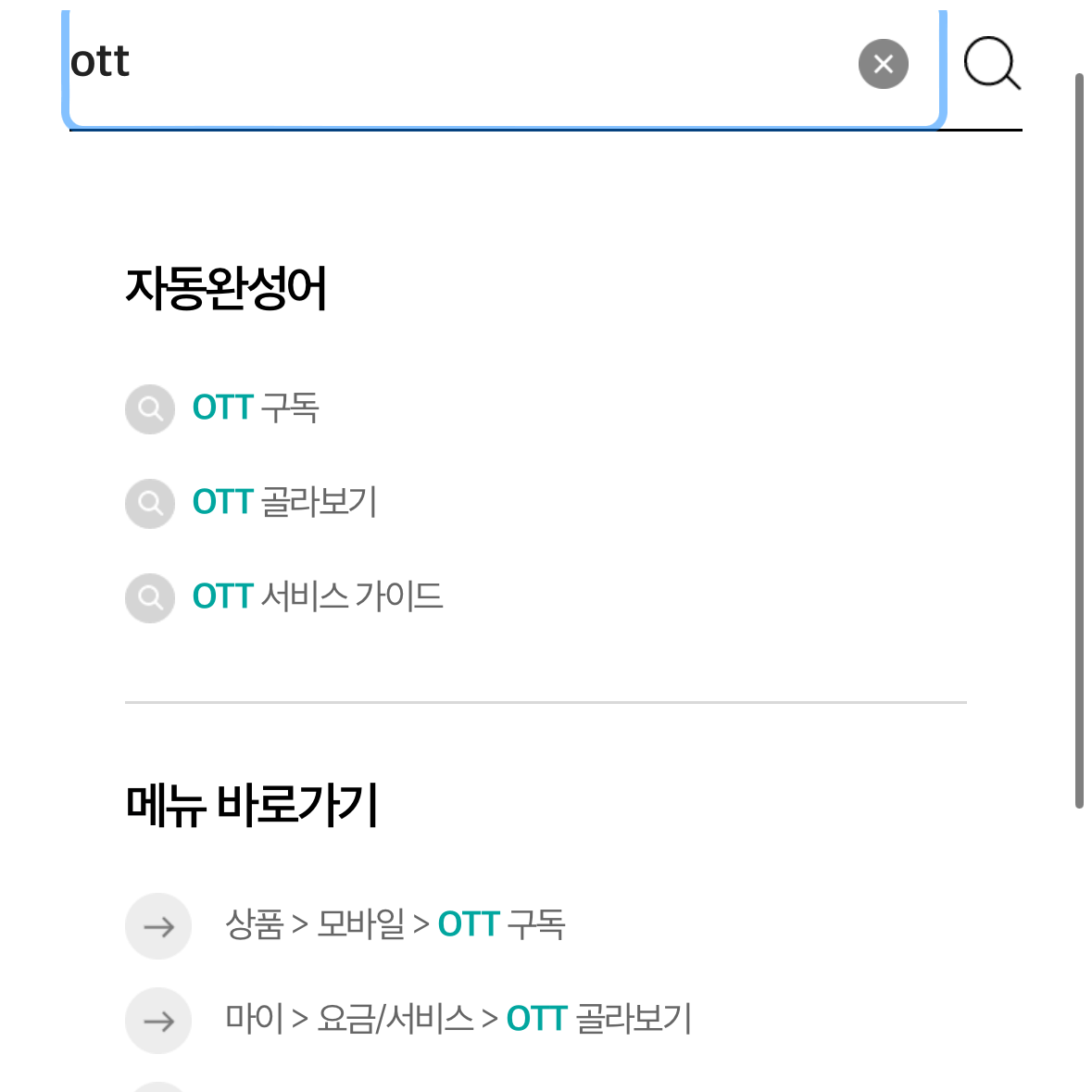This screenshot has height=1092, width=1092.
Task: Tap the clear (X) icon in search field
Action: (884, 64)
